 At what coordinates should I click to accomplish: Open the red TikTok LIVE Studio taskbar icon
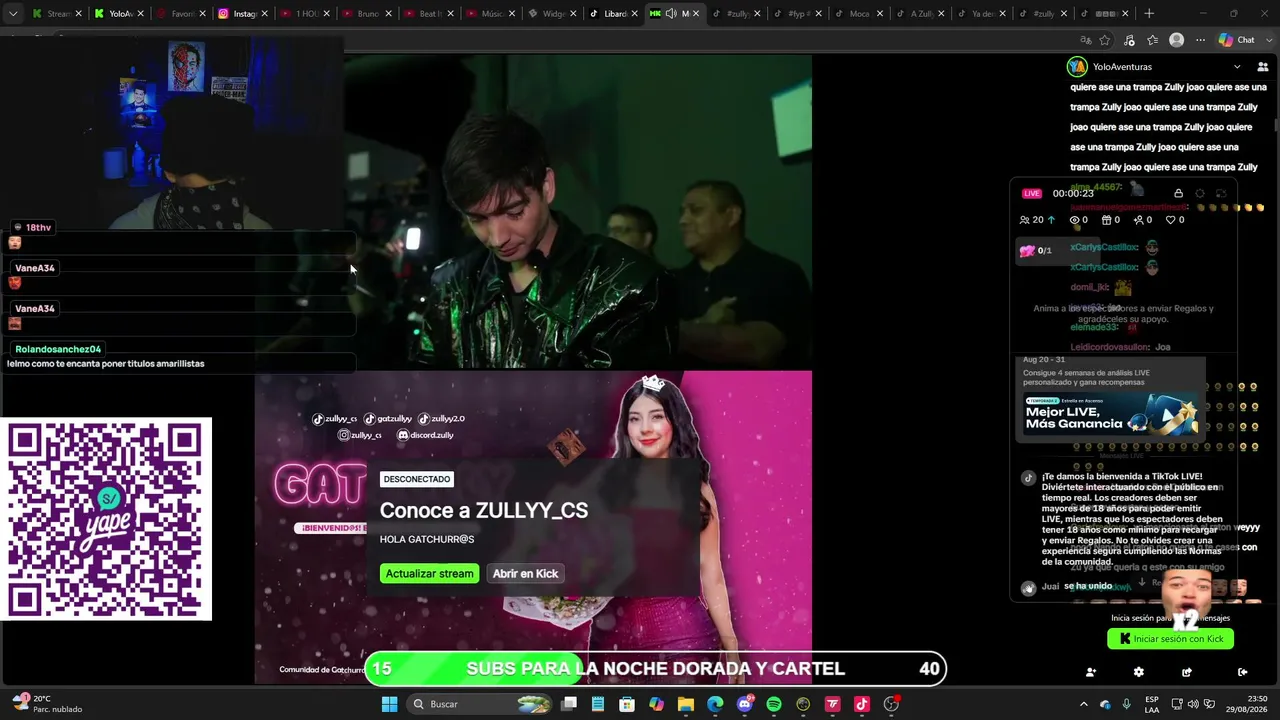[x=832, y=704]
